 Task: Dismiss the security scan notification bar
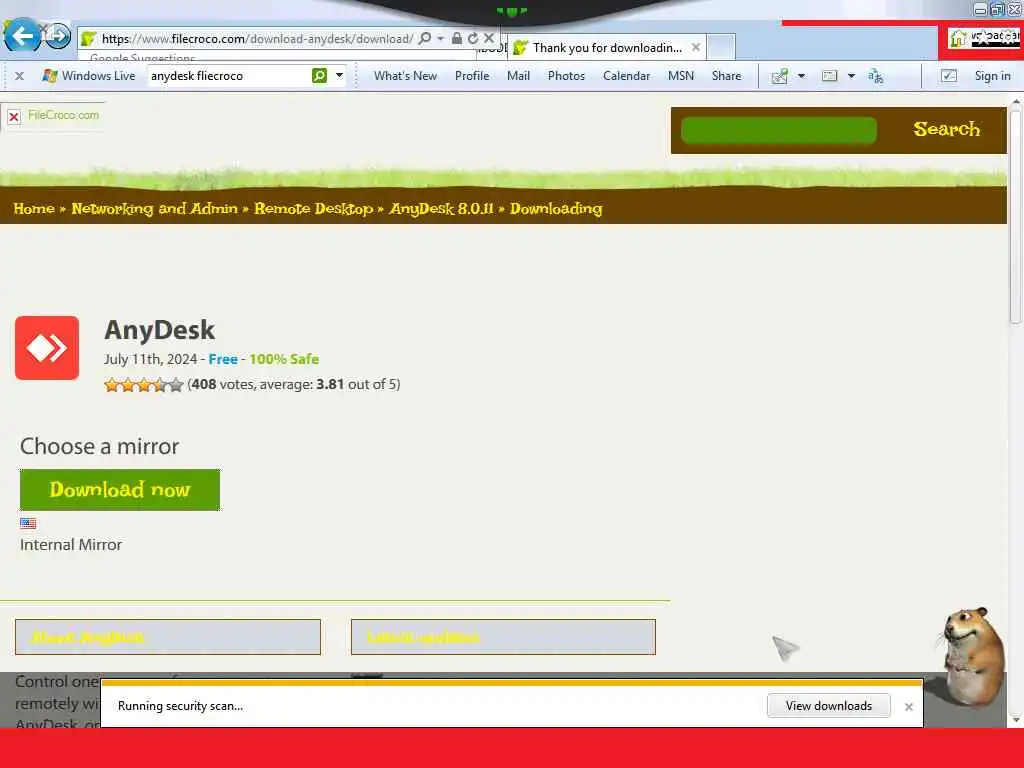pos(908,707)
